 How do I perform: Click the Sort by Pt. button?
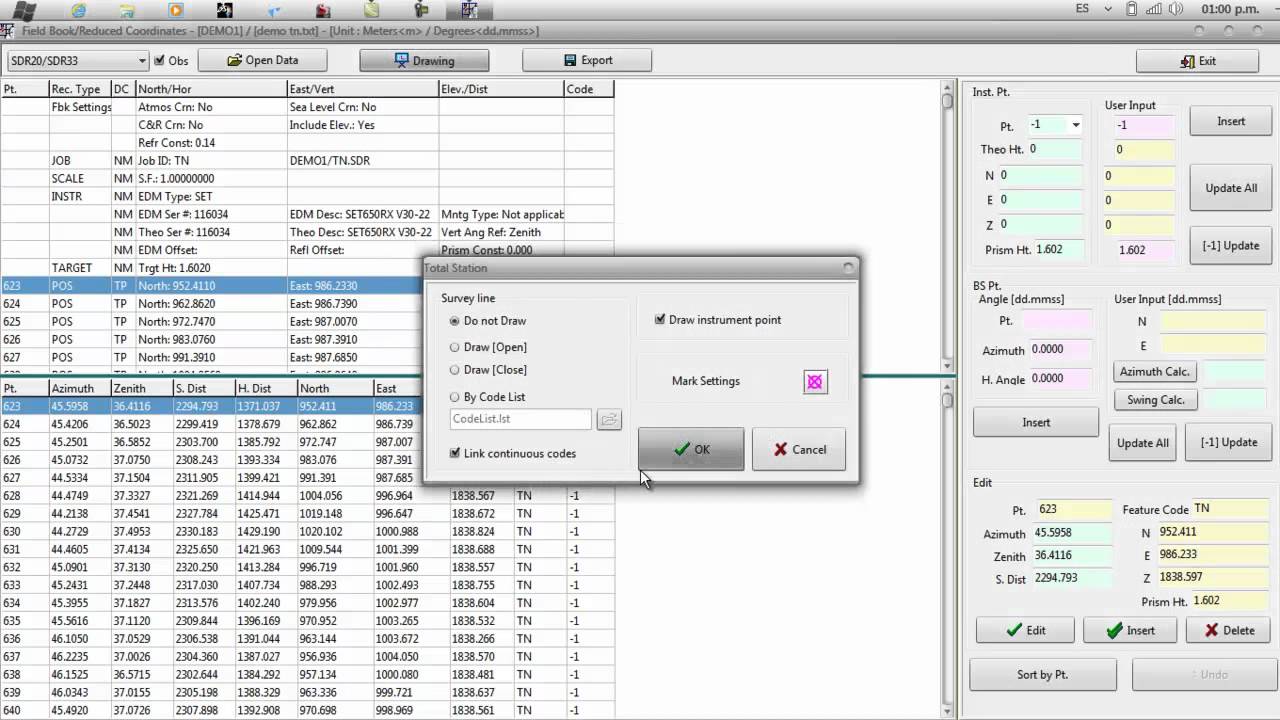pos(1042,674)
